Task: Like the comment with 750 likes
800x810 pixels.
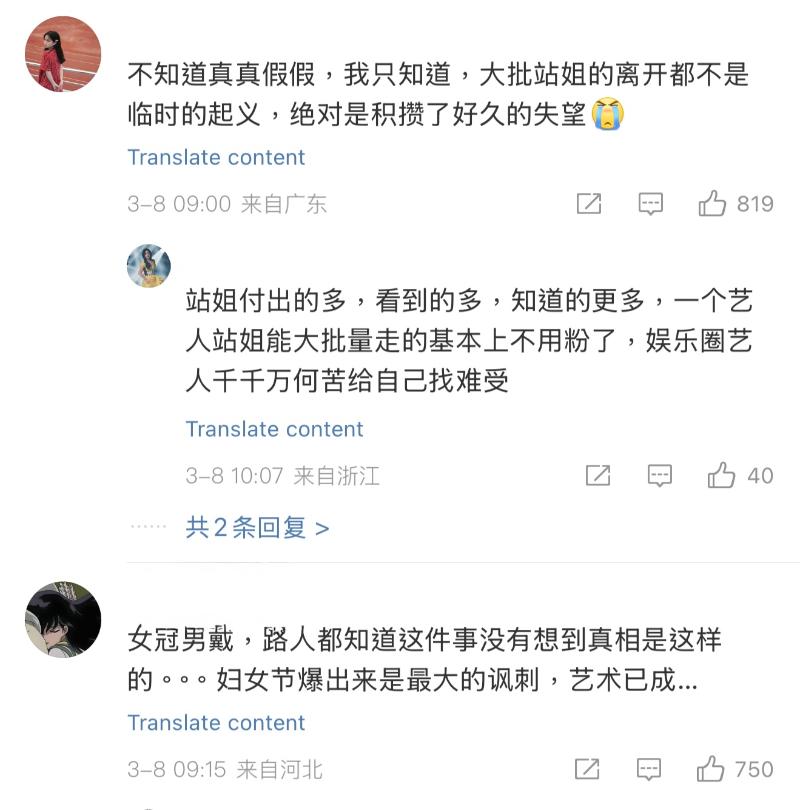Action: [711, 769]
